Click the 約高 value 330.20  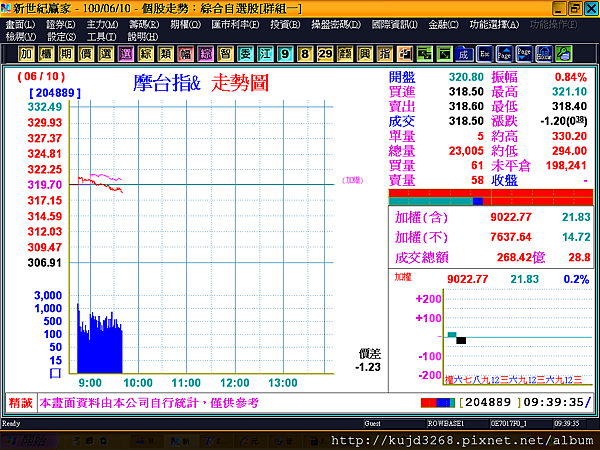[569, 136]
